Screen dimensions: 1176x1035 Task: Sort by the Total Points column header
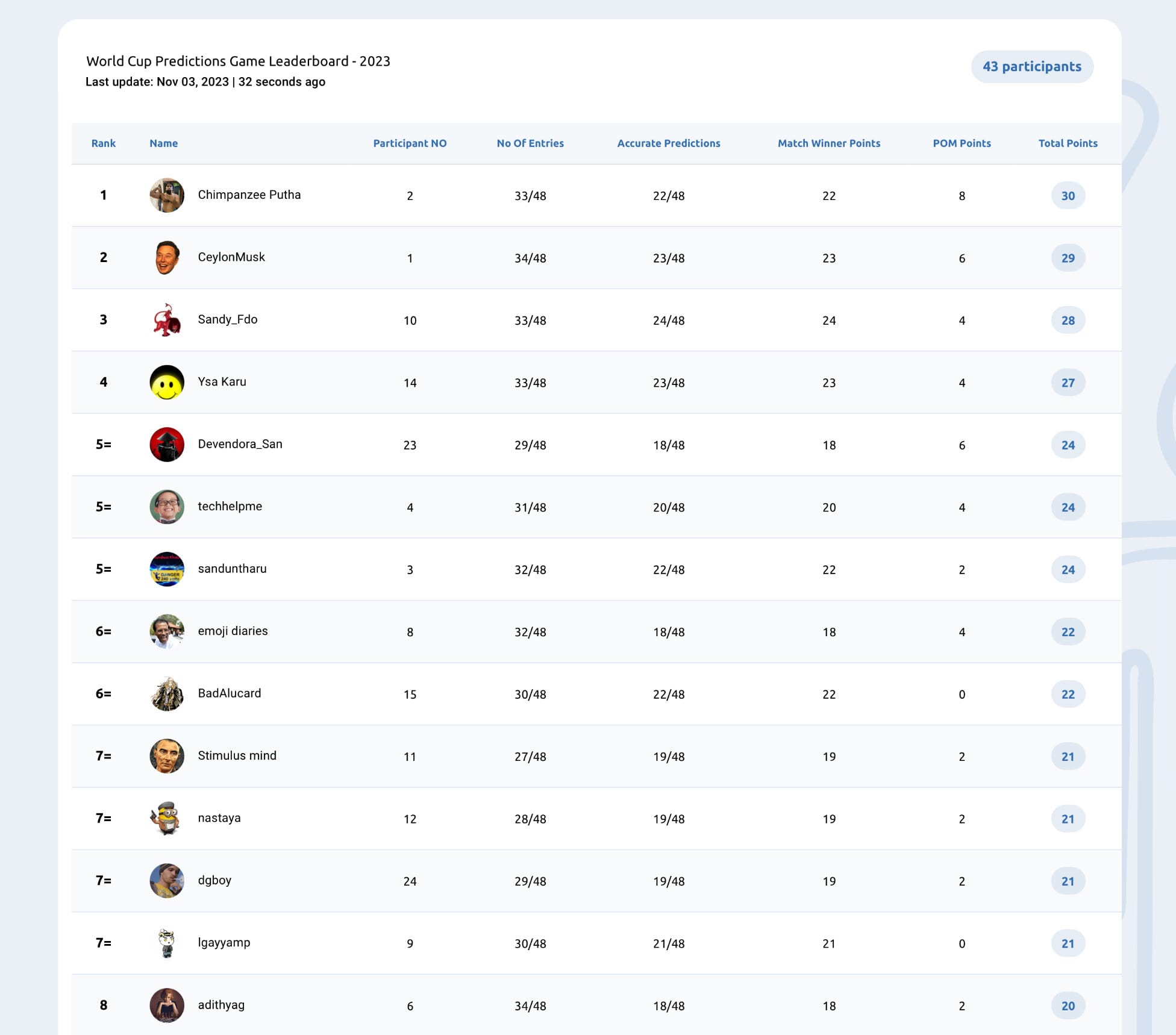point(1068,143)
